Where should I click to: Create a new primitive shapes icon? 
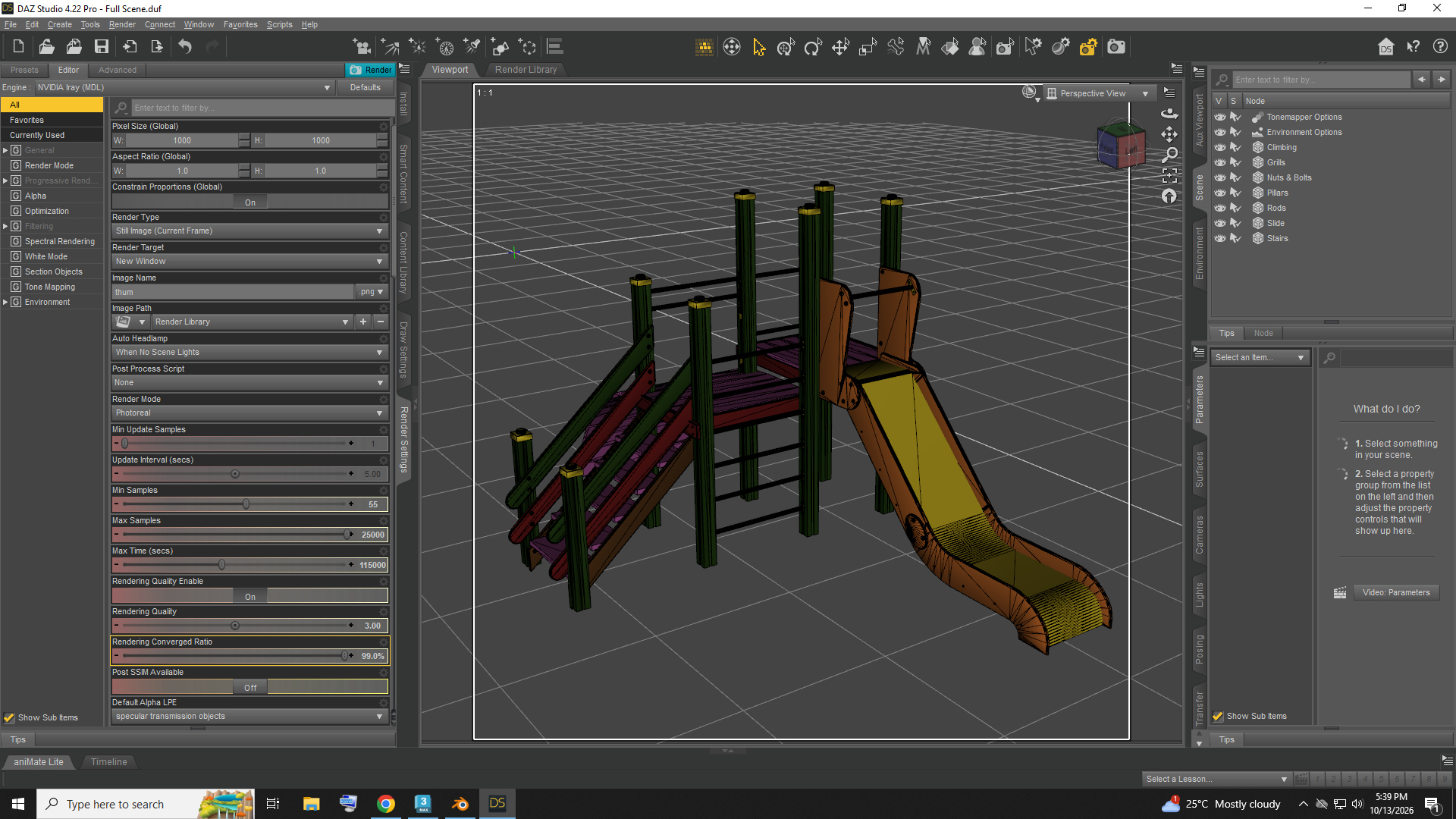(500, 47)
